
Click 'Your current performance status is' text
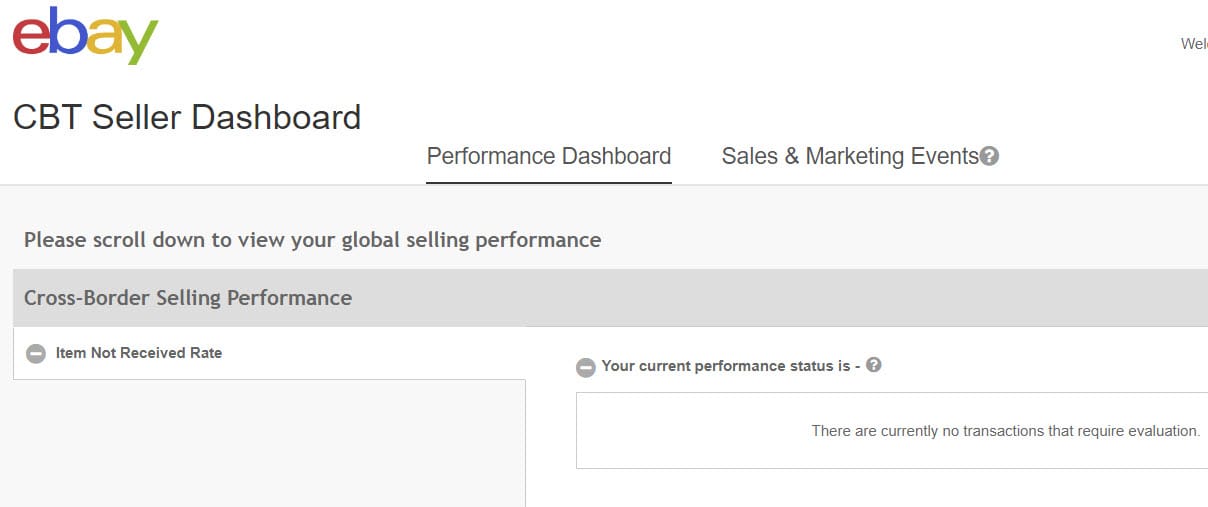pyautogui.click(x=731, y=366)
